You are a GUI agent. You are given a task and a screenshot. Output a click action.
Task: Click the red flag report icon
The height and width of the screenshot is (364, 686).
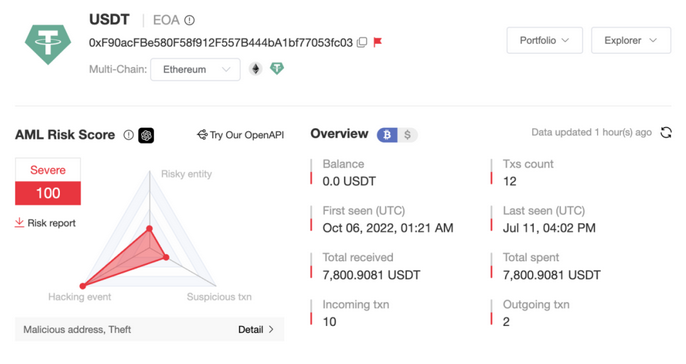[x=377, y=42]
